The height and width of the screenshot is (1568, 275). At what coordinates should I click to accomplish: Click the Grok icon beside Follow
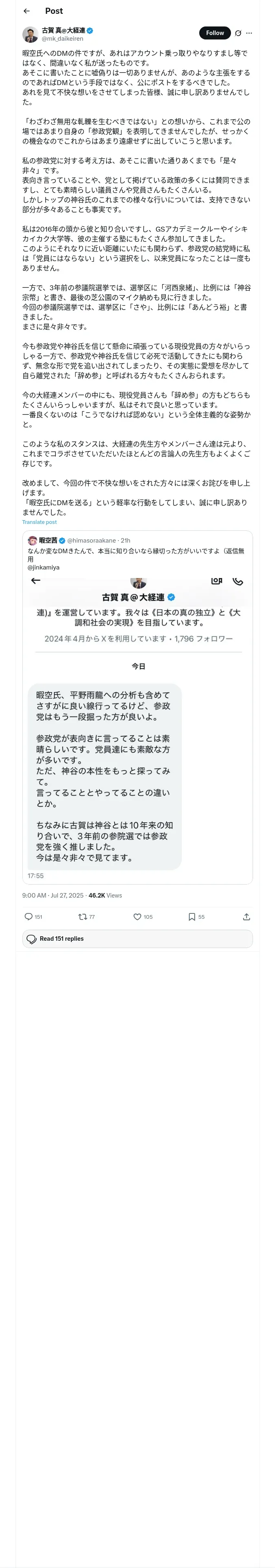238,33
